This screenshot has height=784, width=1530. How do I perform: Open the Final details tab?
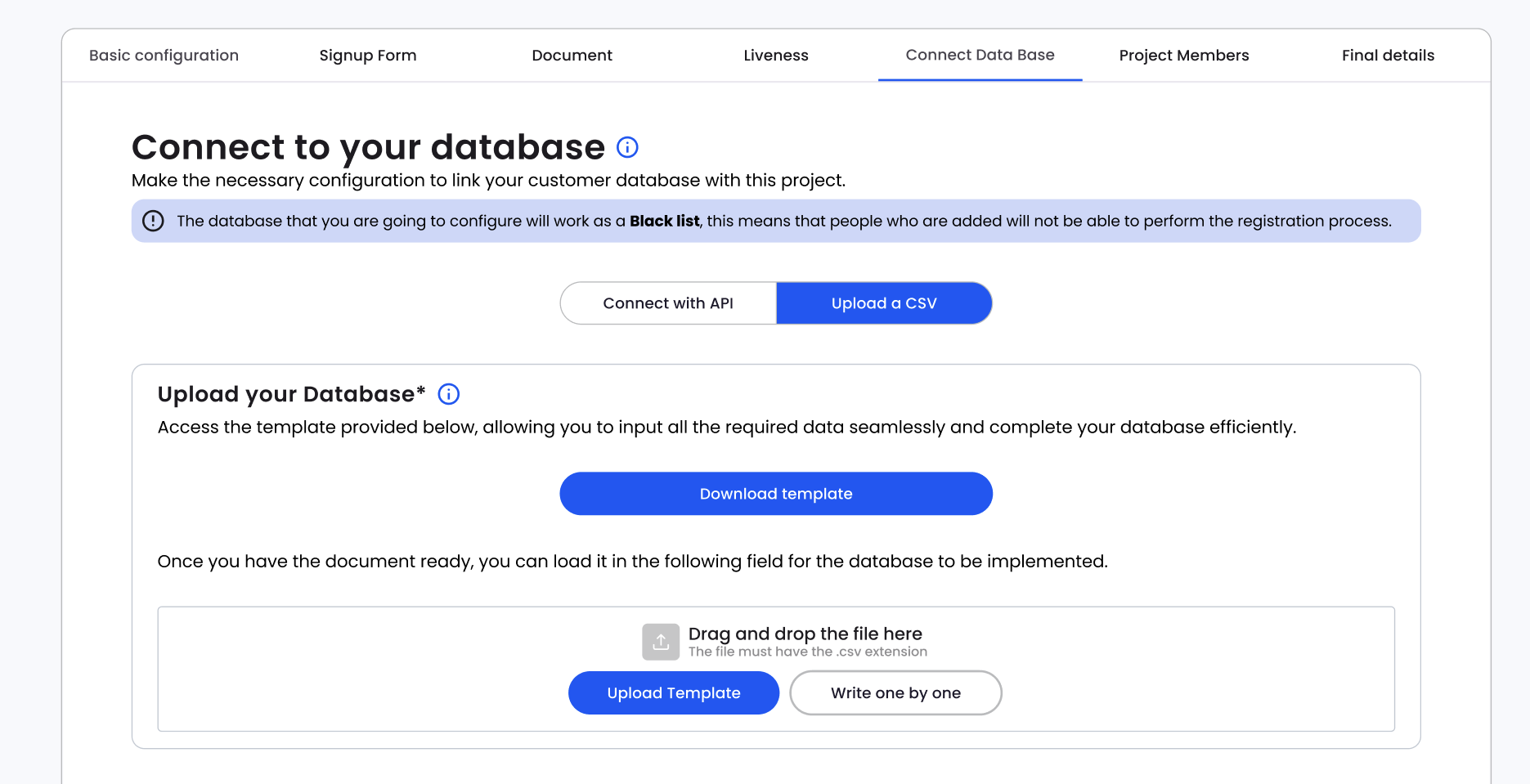[x=1388, y=56]
